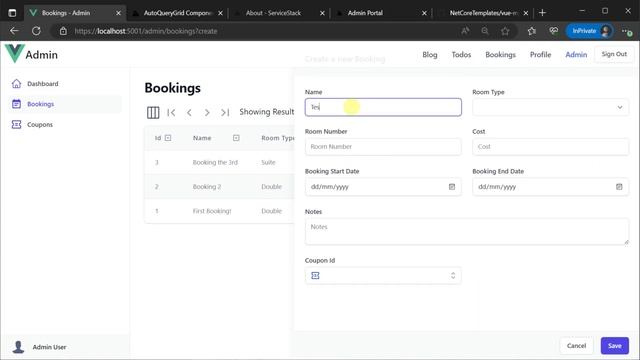Open browser tab actions menu icon
The image size is (640, 360).
12,13
